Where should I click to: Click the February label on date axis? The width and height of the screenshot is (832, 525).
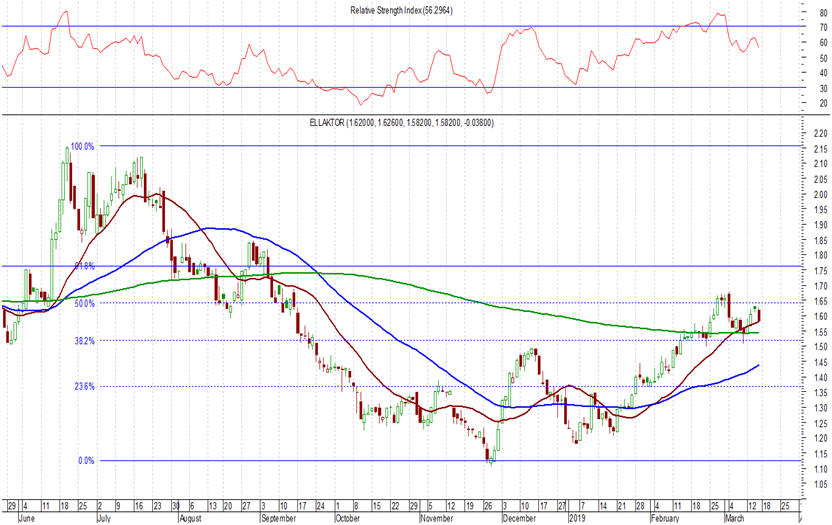[665, 519]
